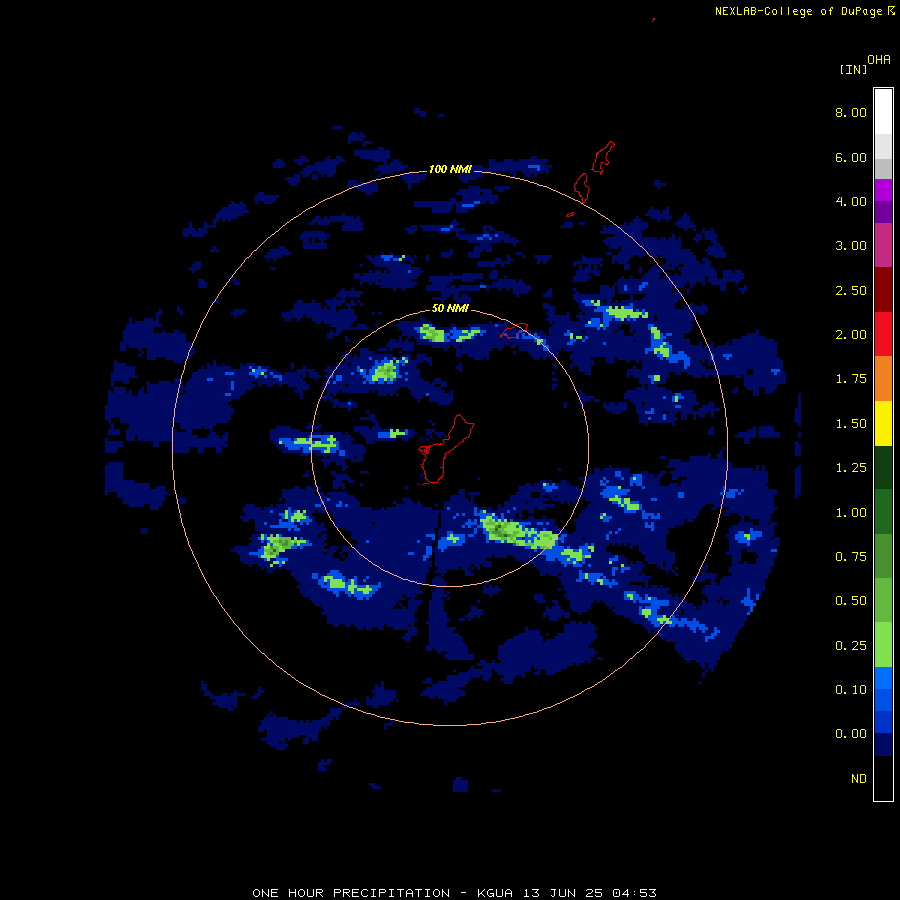
Task: Click the NEXLAB-College of DuPage credit text
Action: 805,11
